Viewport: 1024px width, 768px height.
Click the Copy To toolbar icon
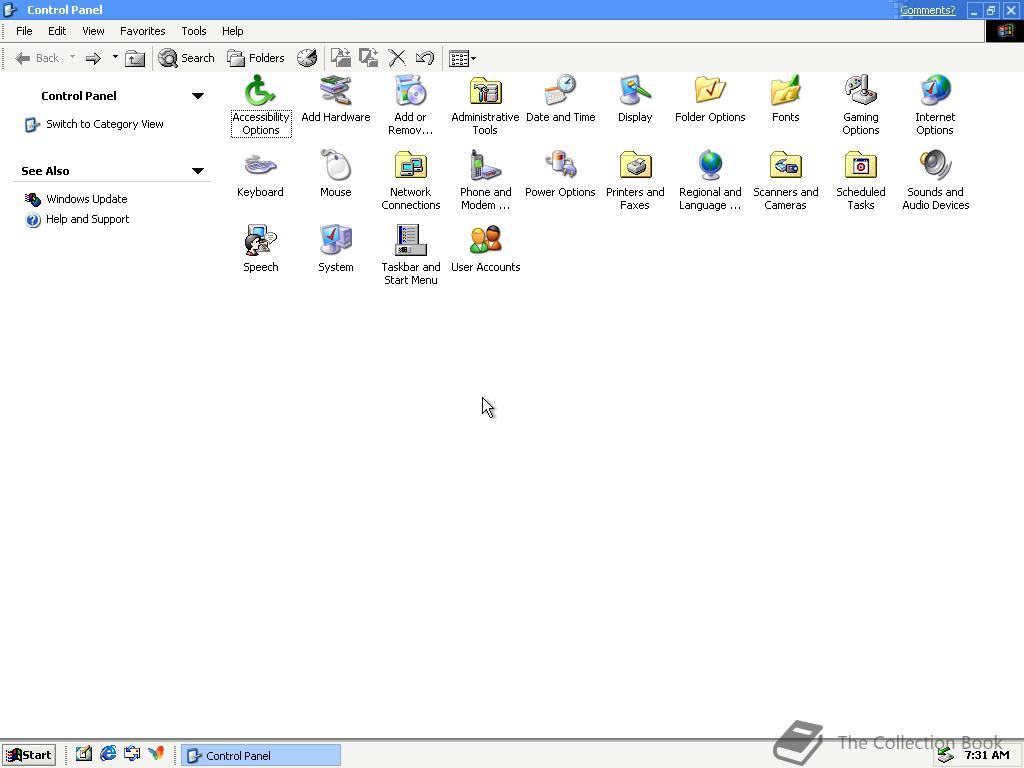pos(369,58)
